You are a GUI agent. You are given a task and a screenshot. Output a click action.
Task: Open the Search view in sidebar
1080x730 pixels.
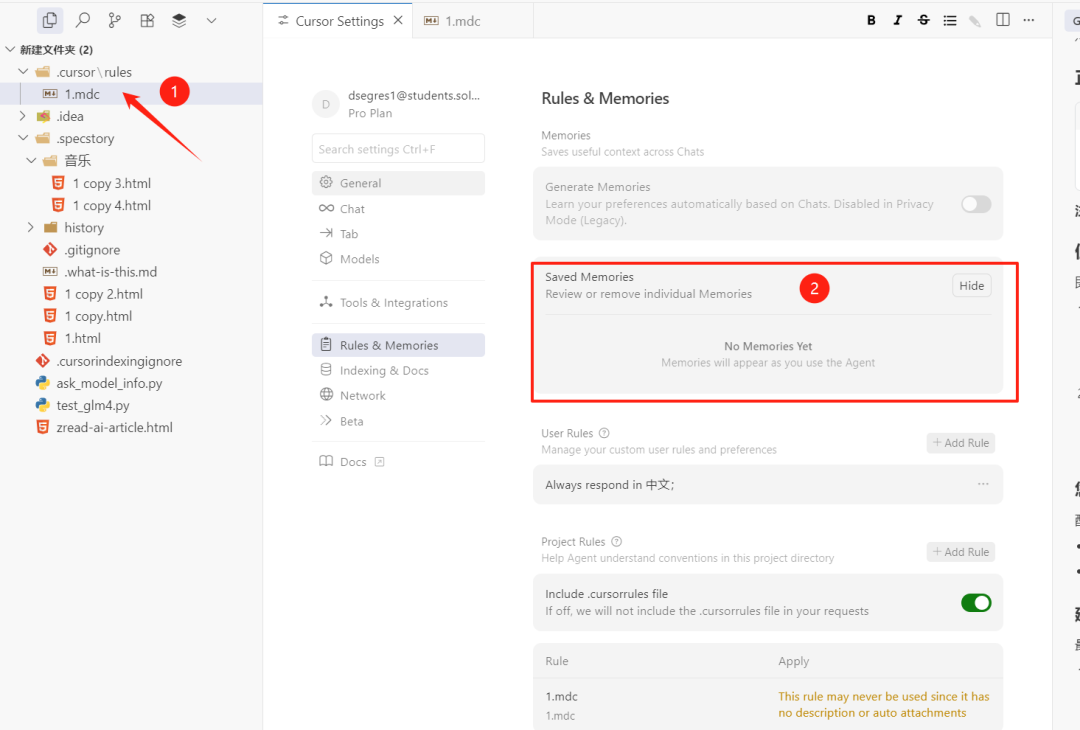83,20
